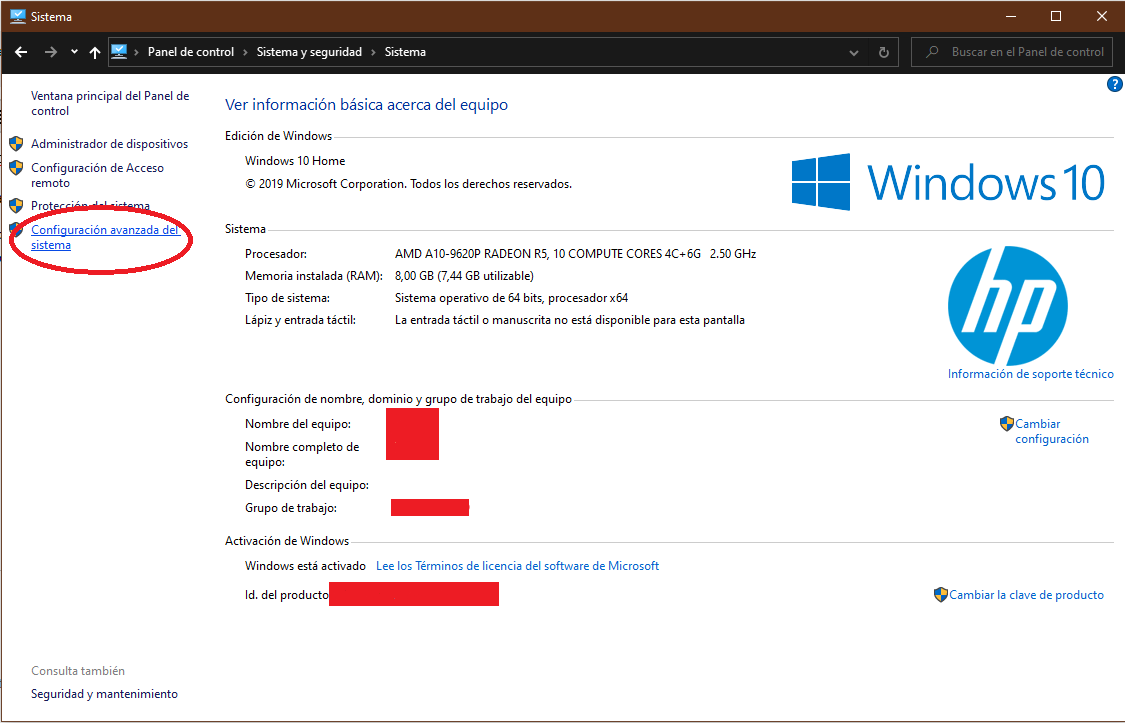The image size is (1125, 723).
Task: Go up one level with up arrow
Action: coord(95,52)
